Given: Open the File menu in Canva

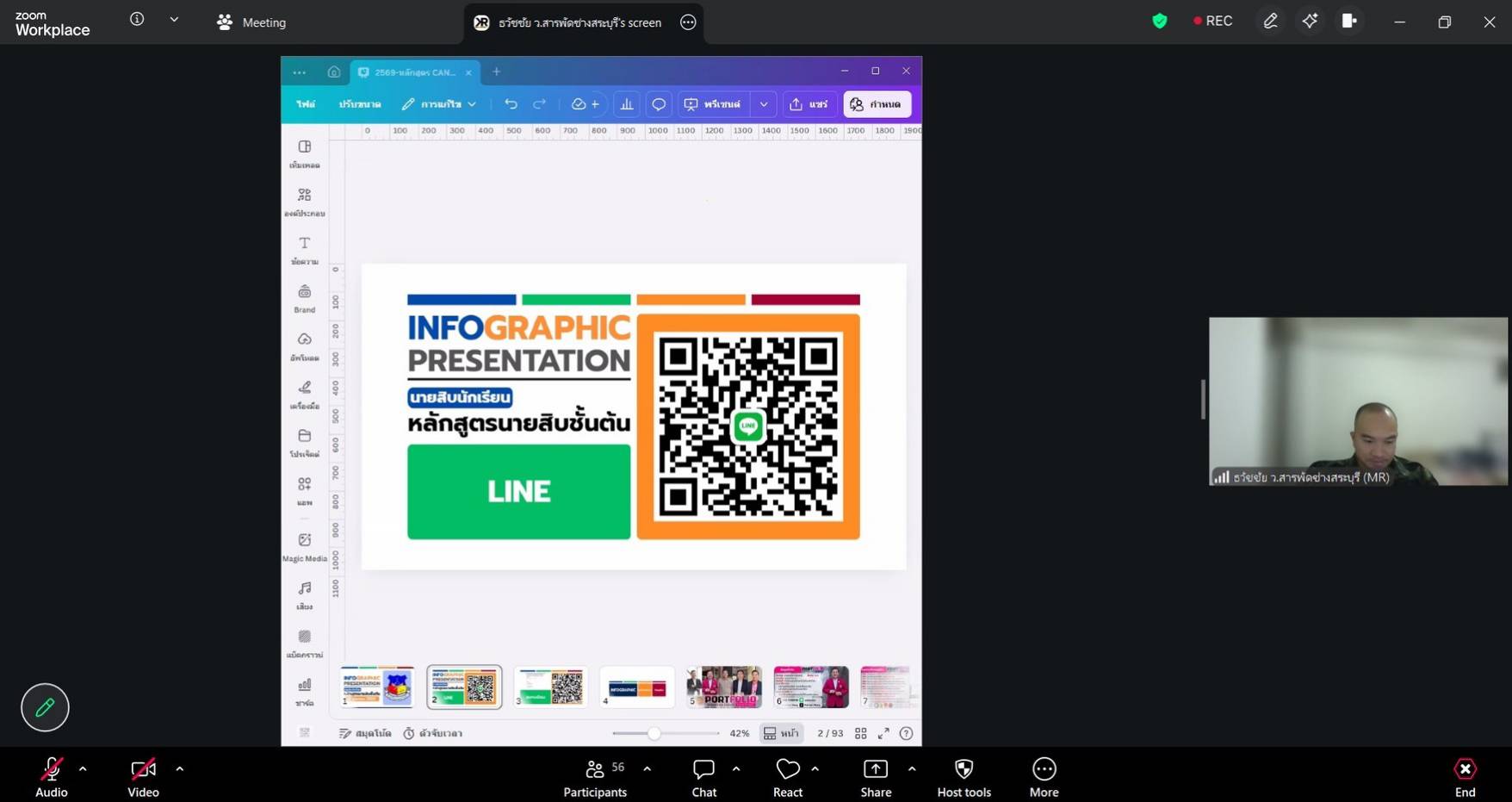Looking at the screenshot, I should coord(306,104).
